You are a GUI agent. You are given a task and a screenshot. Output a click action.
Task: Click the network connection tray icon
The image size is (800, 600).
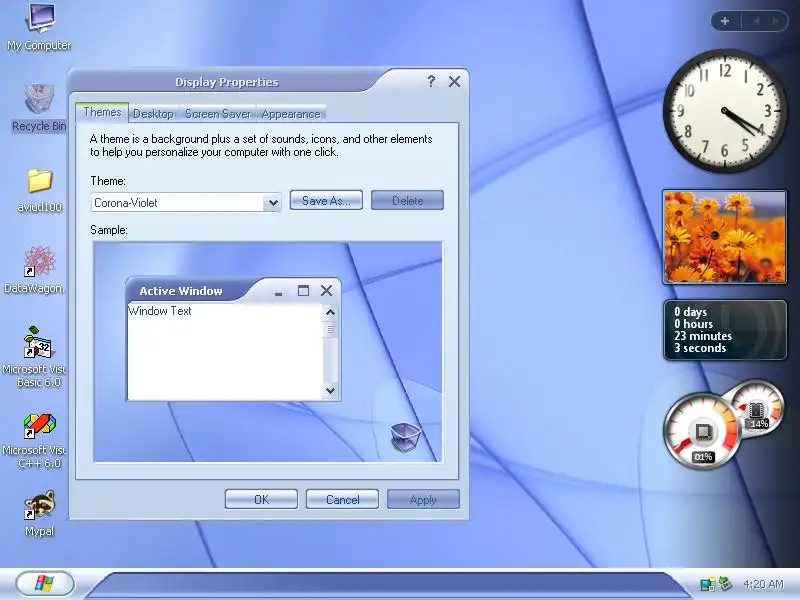tap(708, 584)
